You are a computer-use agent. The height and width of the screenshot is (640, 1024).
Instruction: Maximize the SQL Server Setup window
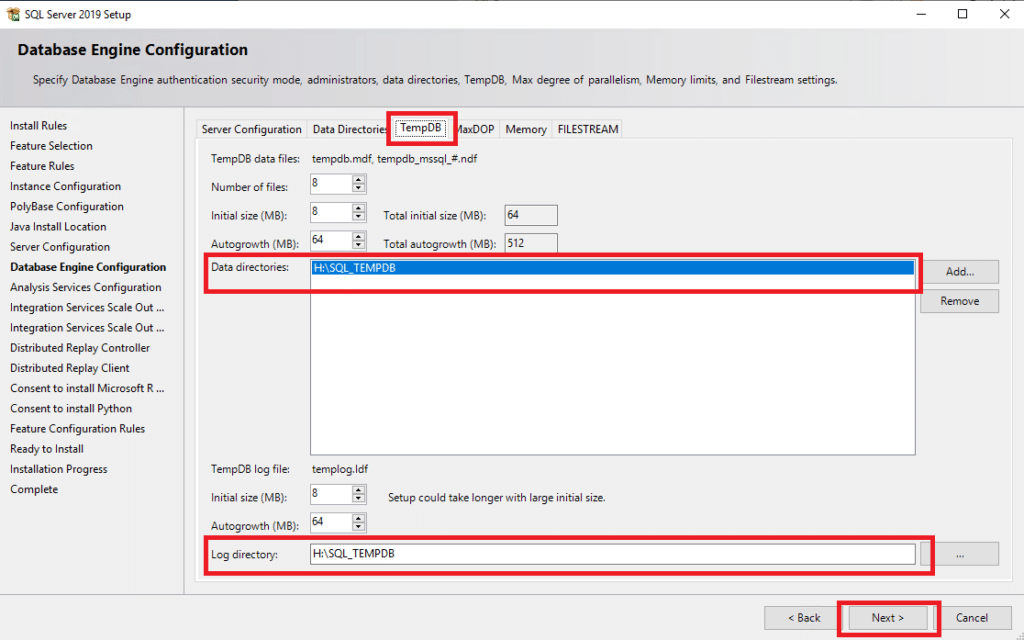962,14
